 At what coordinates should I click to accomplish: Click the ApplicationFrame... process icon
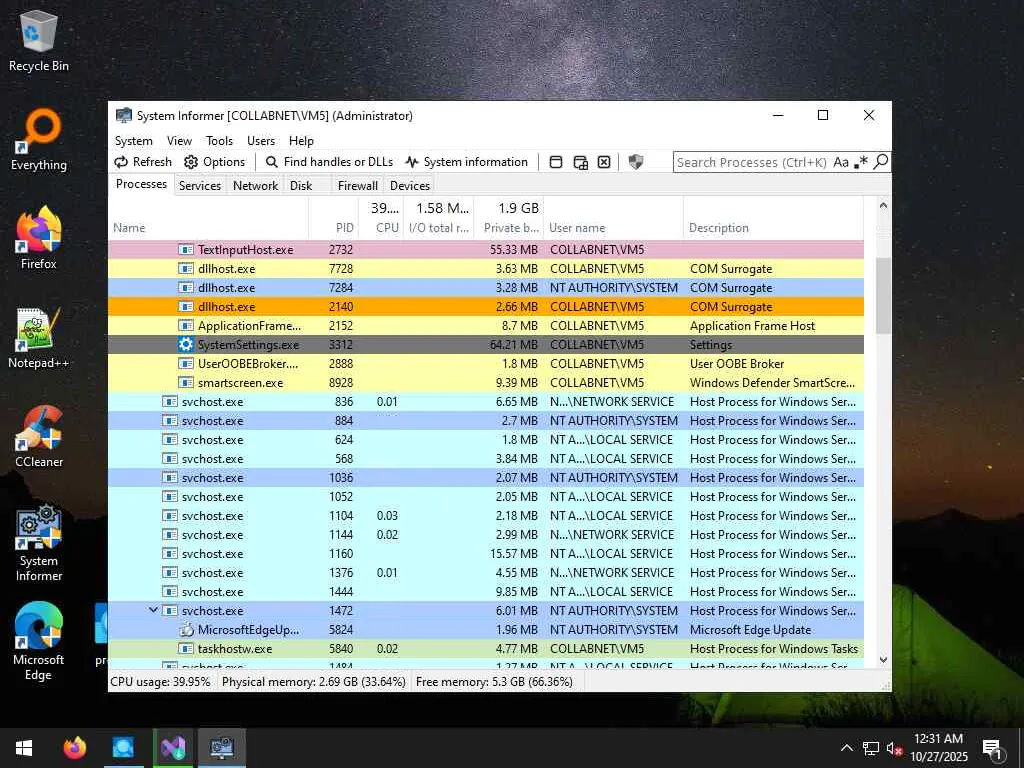(x=186, y=325)
